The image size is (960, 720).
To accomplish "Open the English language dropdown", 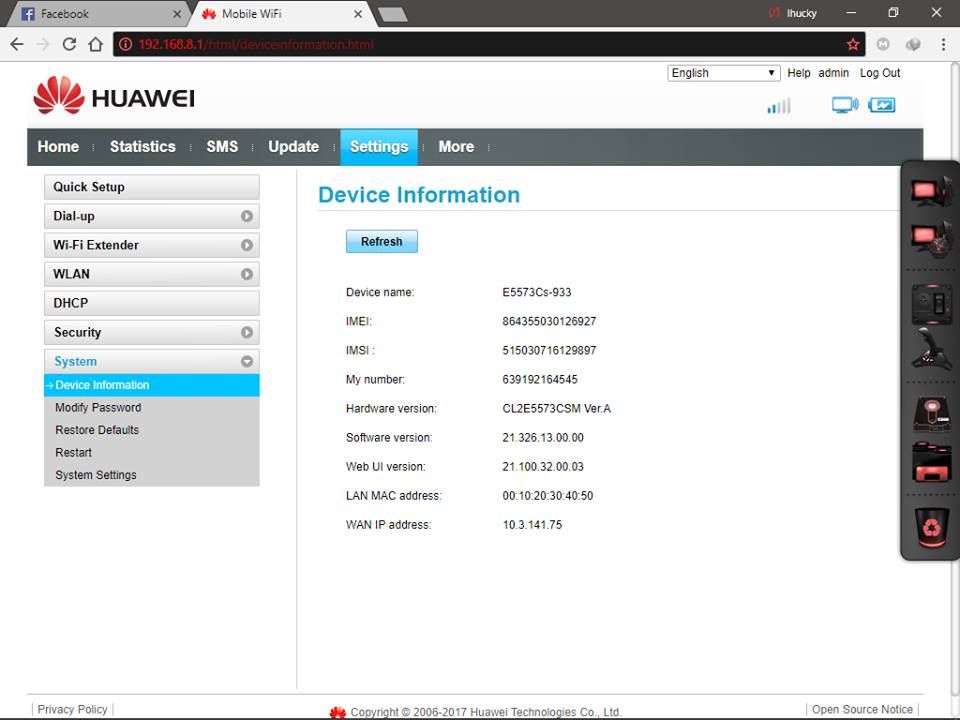I will [x=723, y=73].
